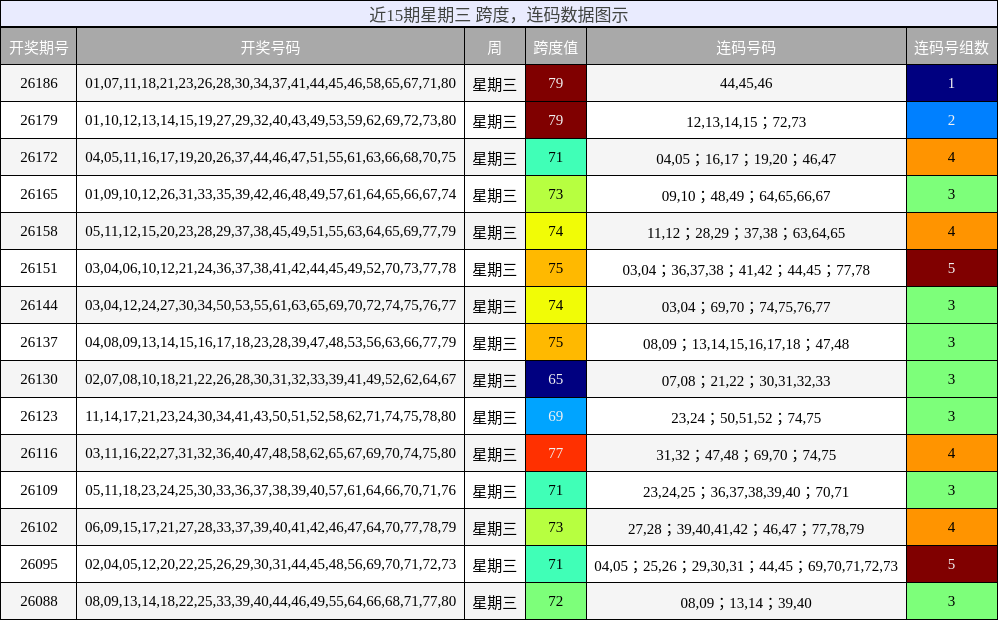Click green group count 3 for 26088
The width and height of the screenshot is (998, 620).
tap(952, 601)
